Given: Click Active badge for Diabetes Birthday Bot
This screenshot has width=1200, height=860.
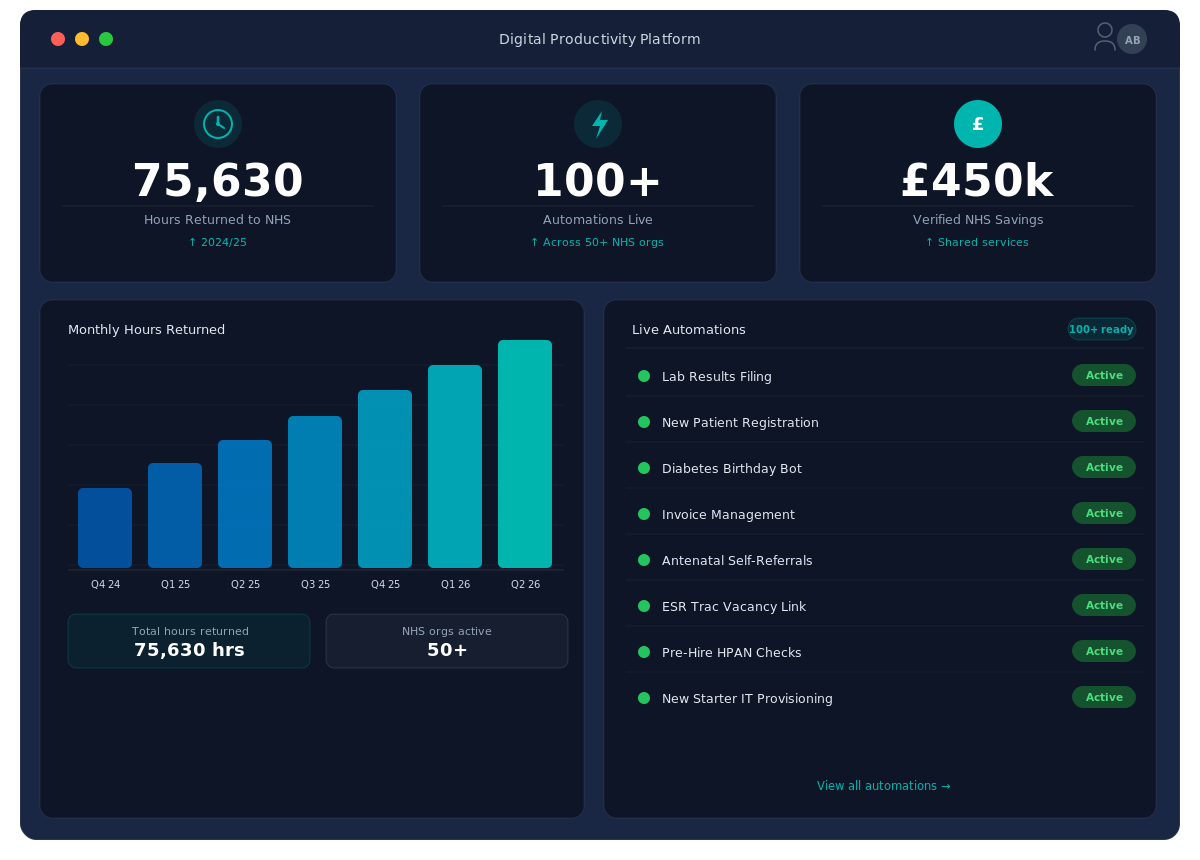Looking at the screenshot, I should (1104, 467).
